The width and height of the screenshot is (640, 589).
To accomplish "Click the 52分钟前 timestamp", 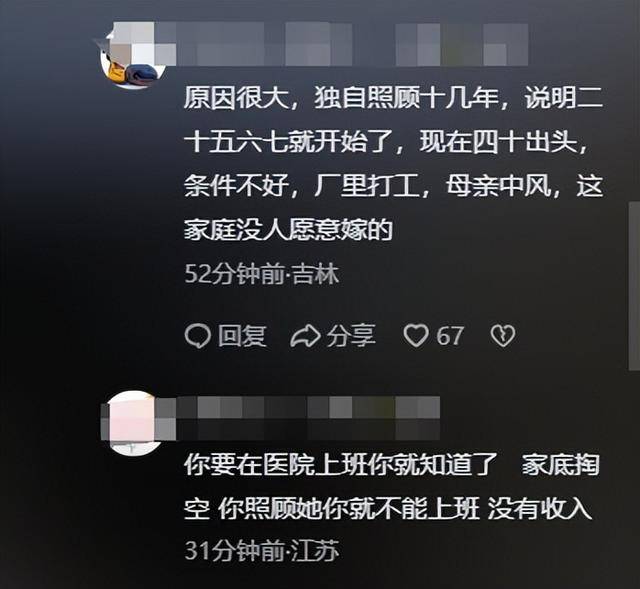I will point(233,274).
